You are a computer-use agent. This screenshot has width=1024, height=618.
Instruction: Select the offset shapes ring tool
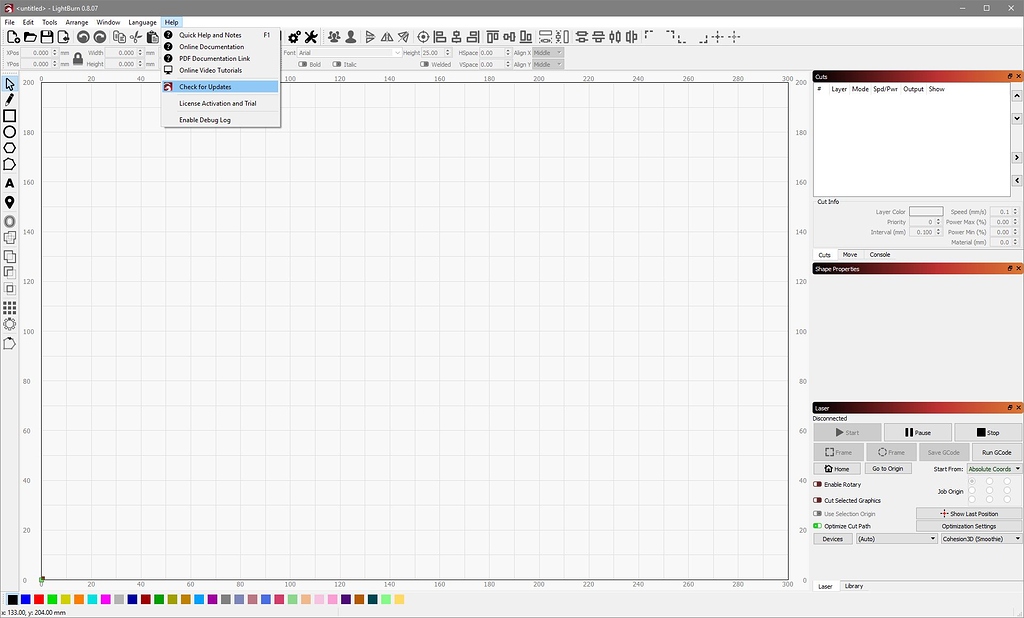pyautogui.click(x=9, y=221)
